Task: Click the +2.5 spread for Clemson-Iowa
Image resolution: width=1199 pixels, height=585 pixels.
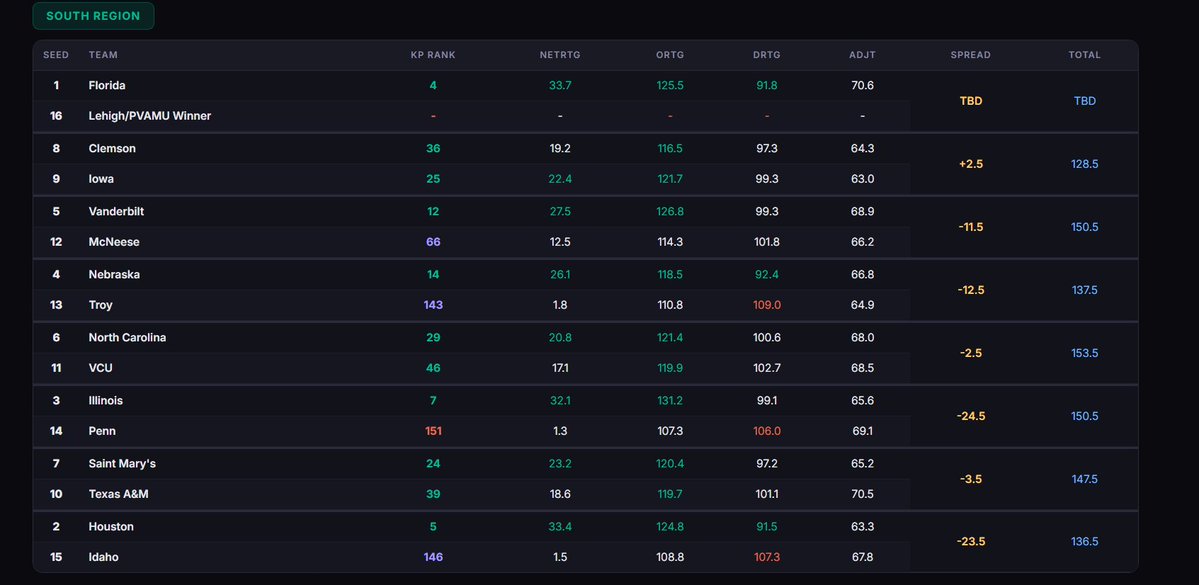Action: (x=971, y=164)
